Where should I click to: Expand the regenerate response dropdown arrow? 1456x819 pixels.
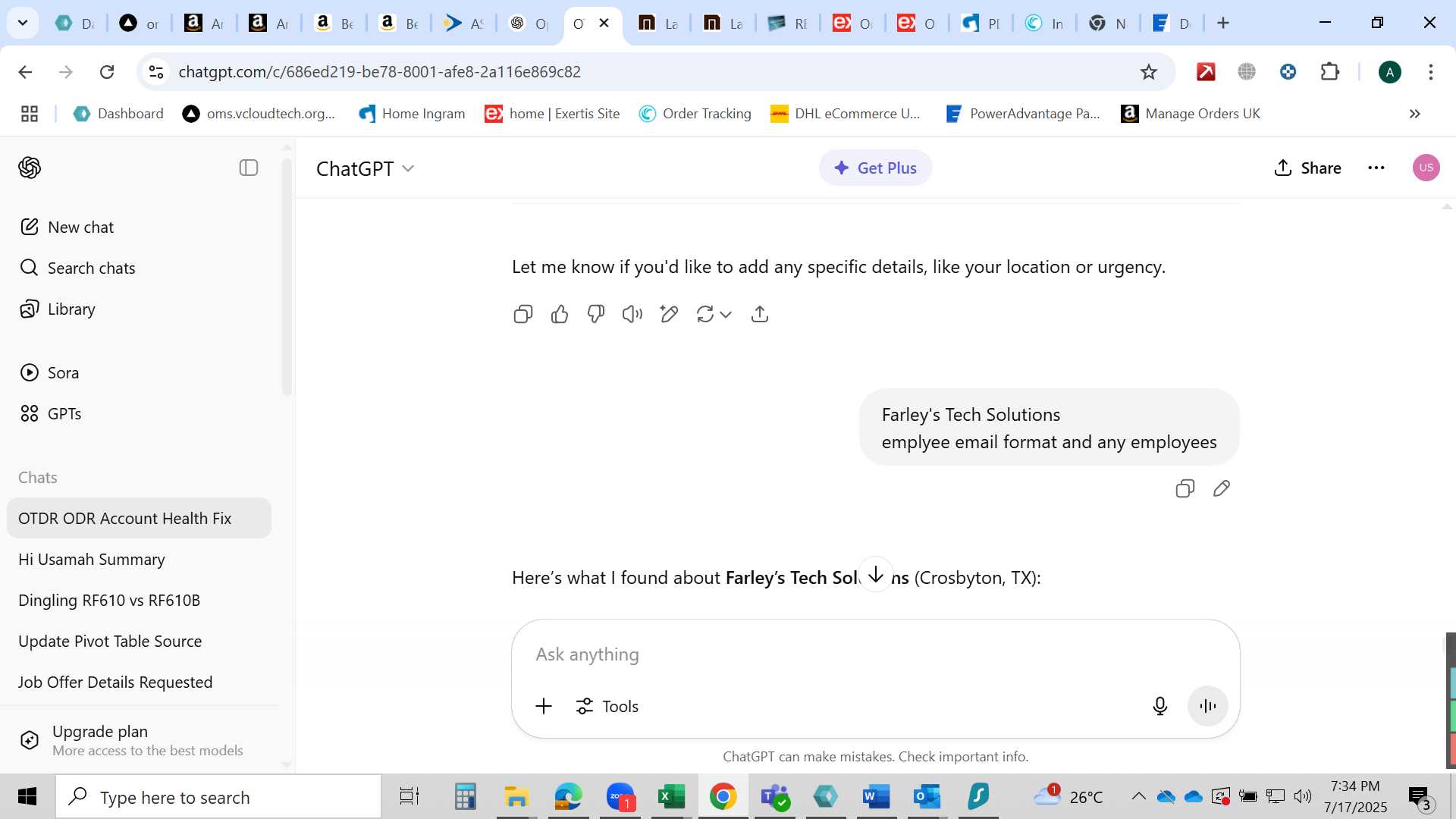point(726,314)
